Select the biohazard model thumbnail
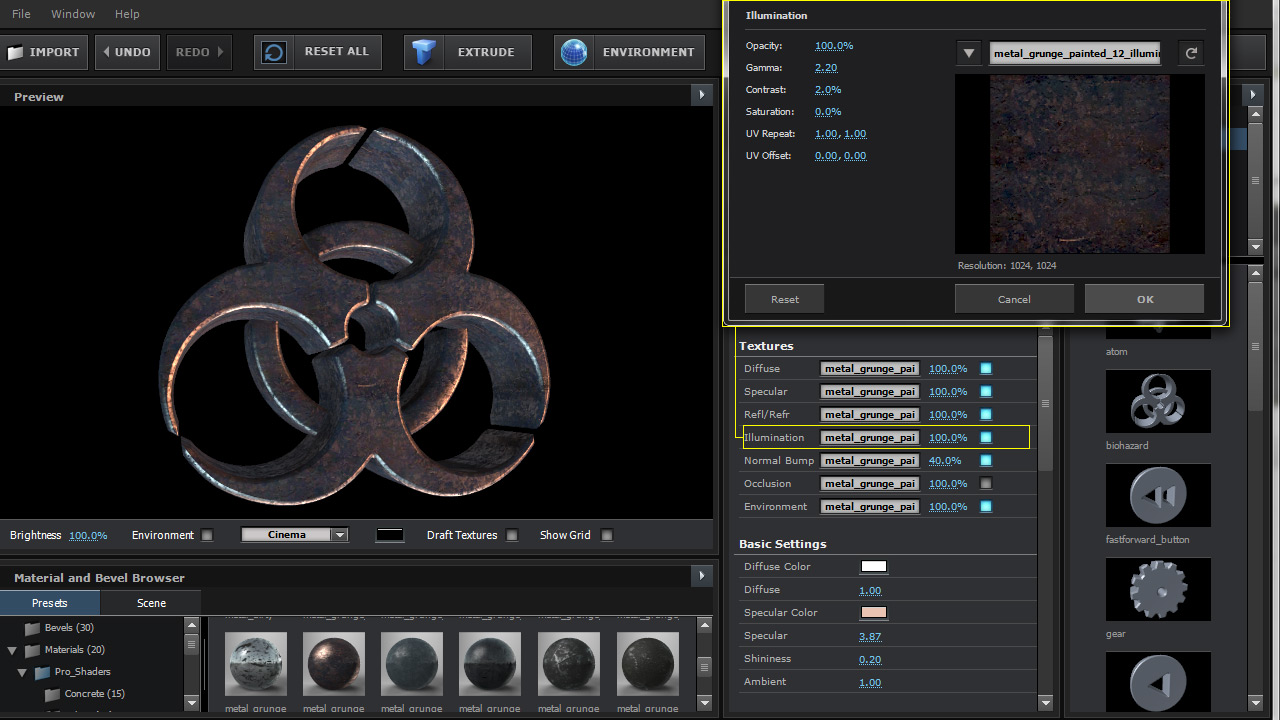Screen dimensions: 1280x720 (x=1158, y=402)
